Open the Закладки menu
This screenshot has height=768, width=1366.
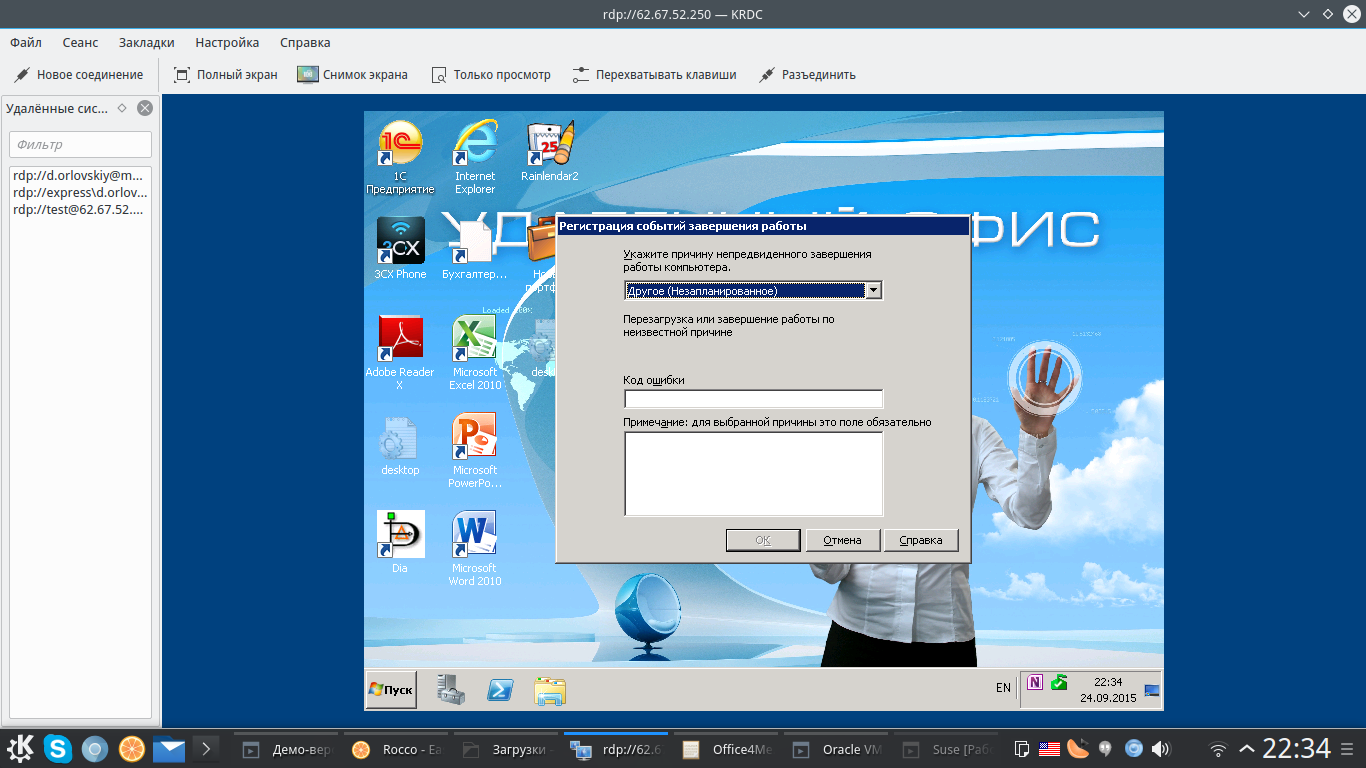[146, 42]
